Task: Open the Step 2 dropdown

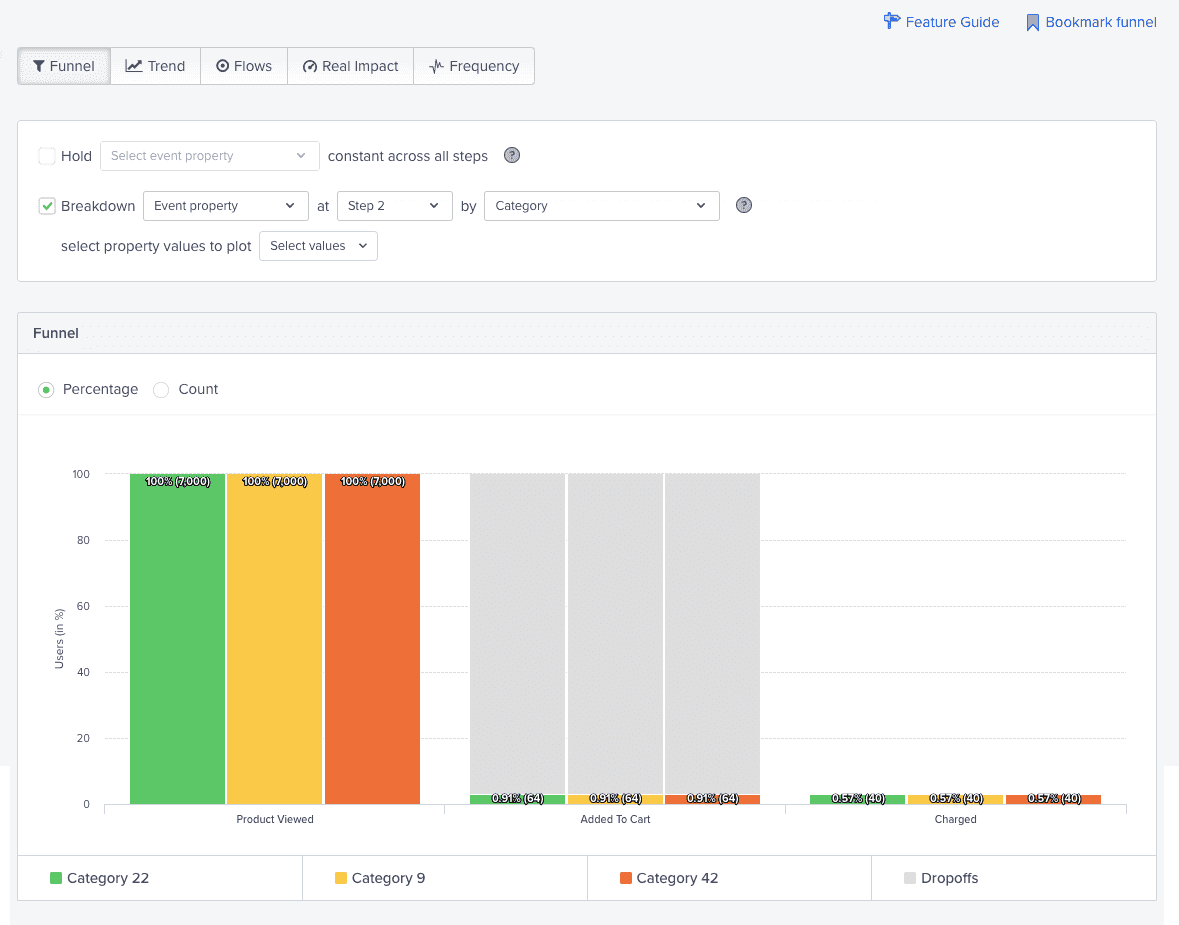Action: [394, 205]
